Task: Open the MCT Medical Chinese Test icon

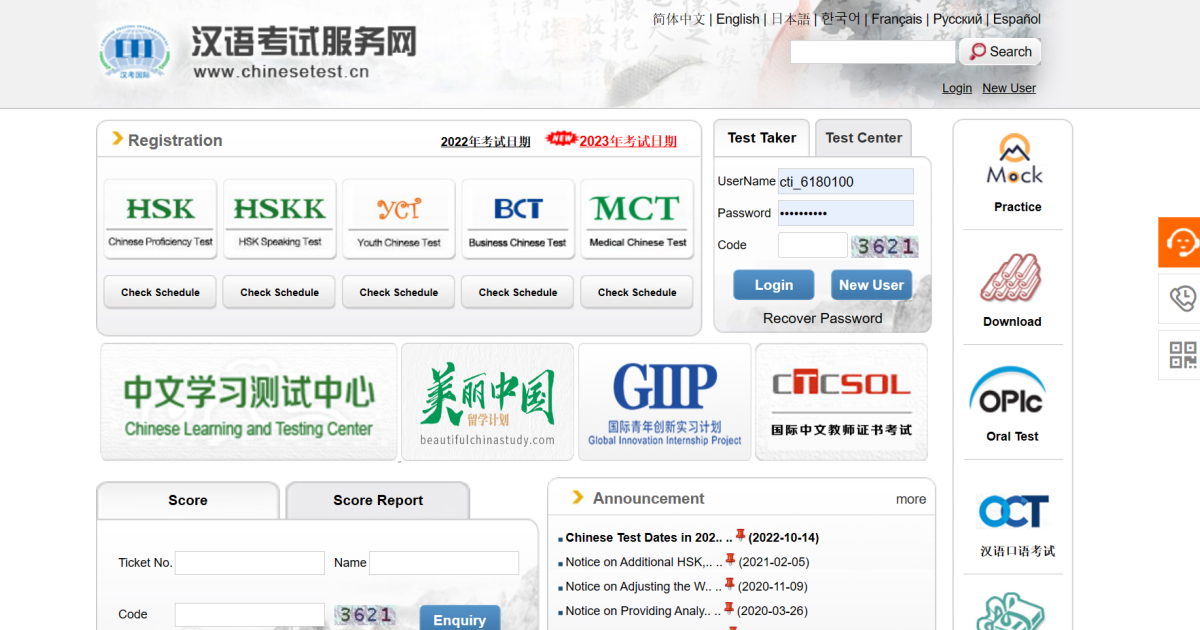Action: point(637,219)
